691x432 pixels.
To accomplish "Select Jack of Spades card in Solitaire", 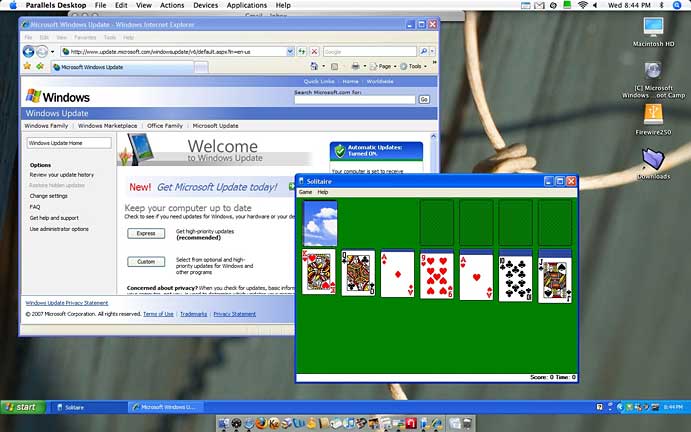I will [x=555, y=280].
